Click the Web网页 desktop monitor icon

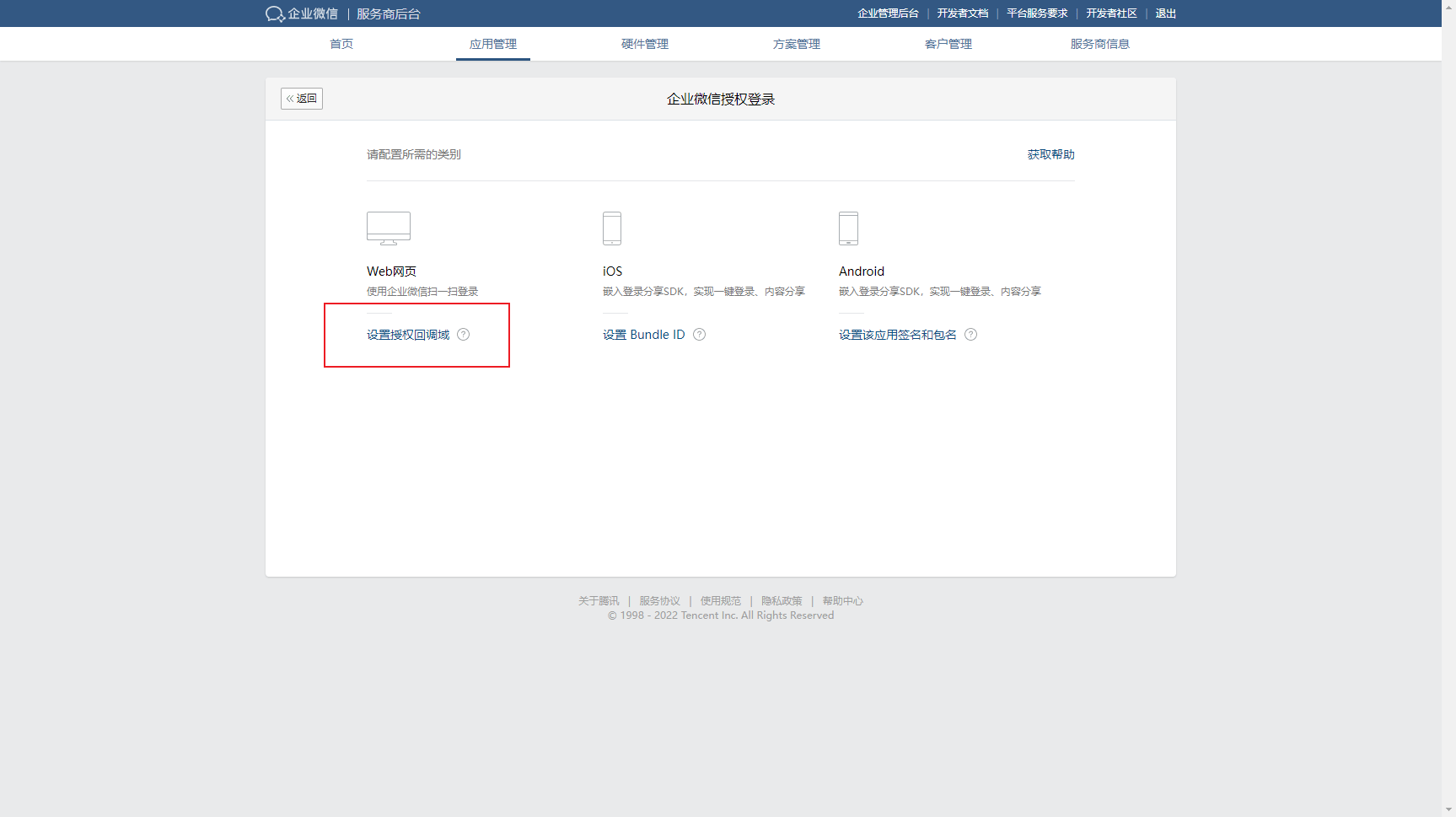coord(388,228)
